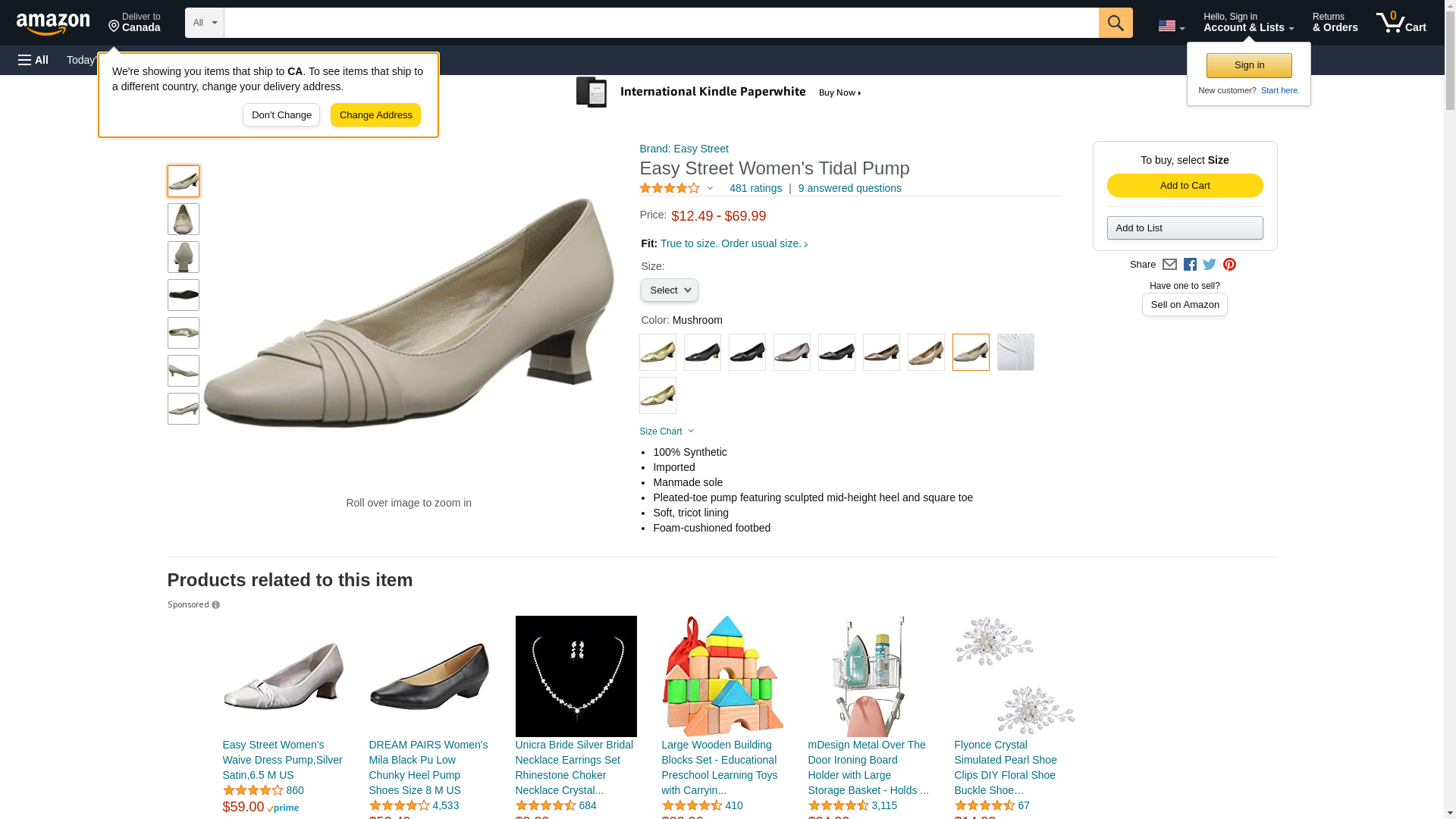Open the shopping cart icon

tap(1401, 23)
